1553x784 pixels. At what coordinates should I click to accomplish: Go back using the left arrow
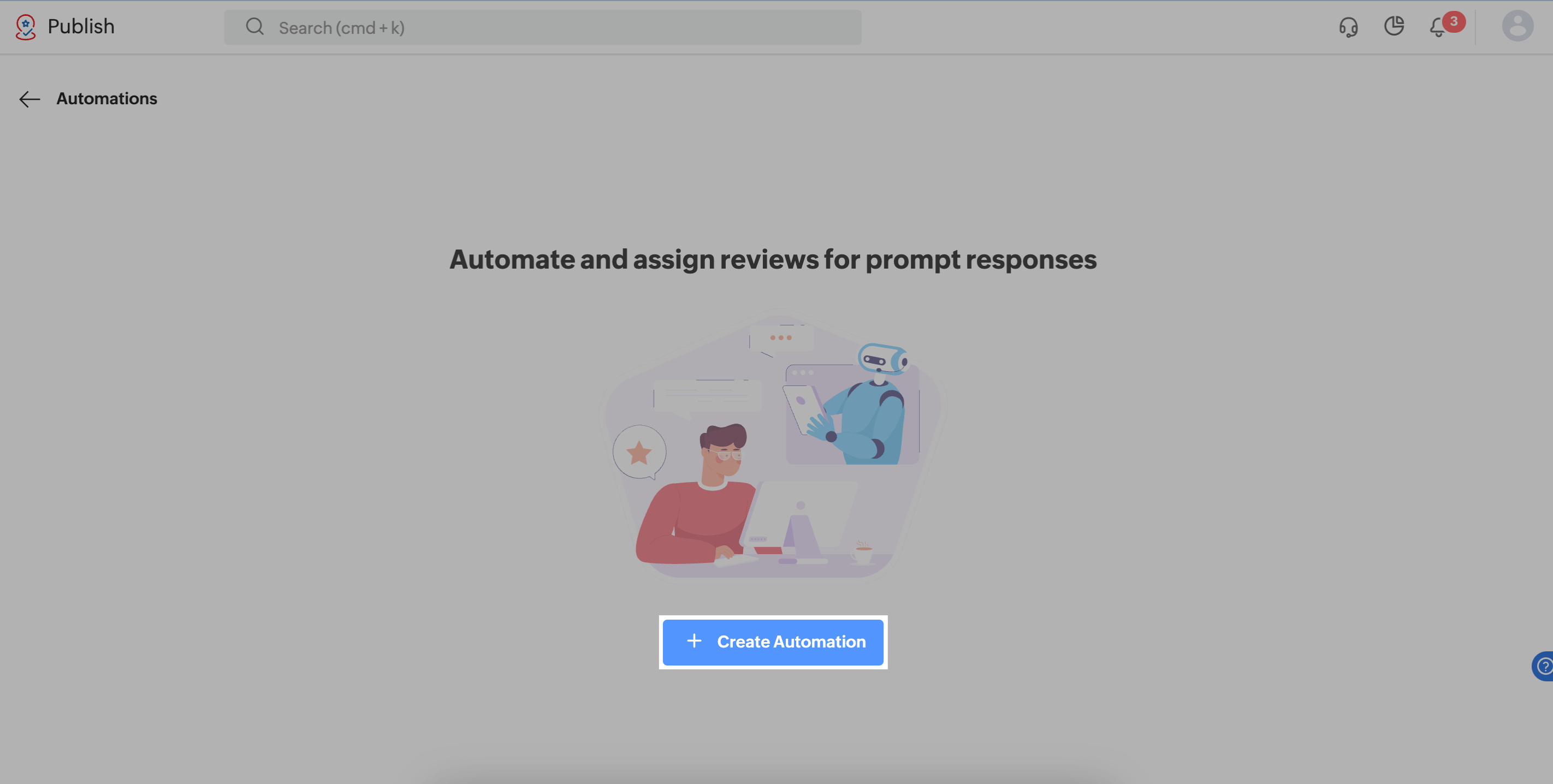point(29,99)
